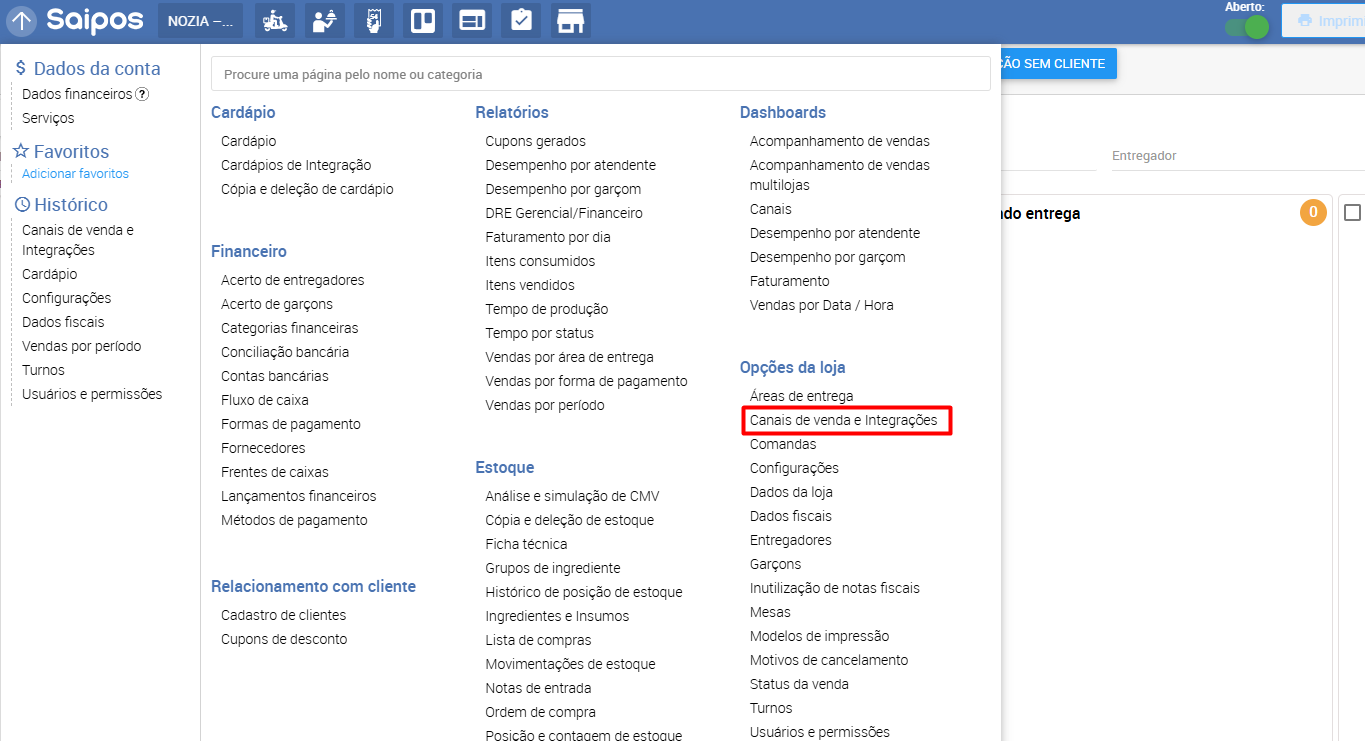This screenshot has width=1365, height=741.
Task: Click the orange 0 counter badge
Action: tap(1313, 213)
